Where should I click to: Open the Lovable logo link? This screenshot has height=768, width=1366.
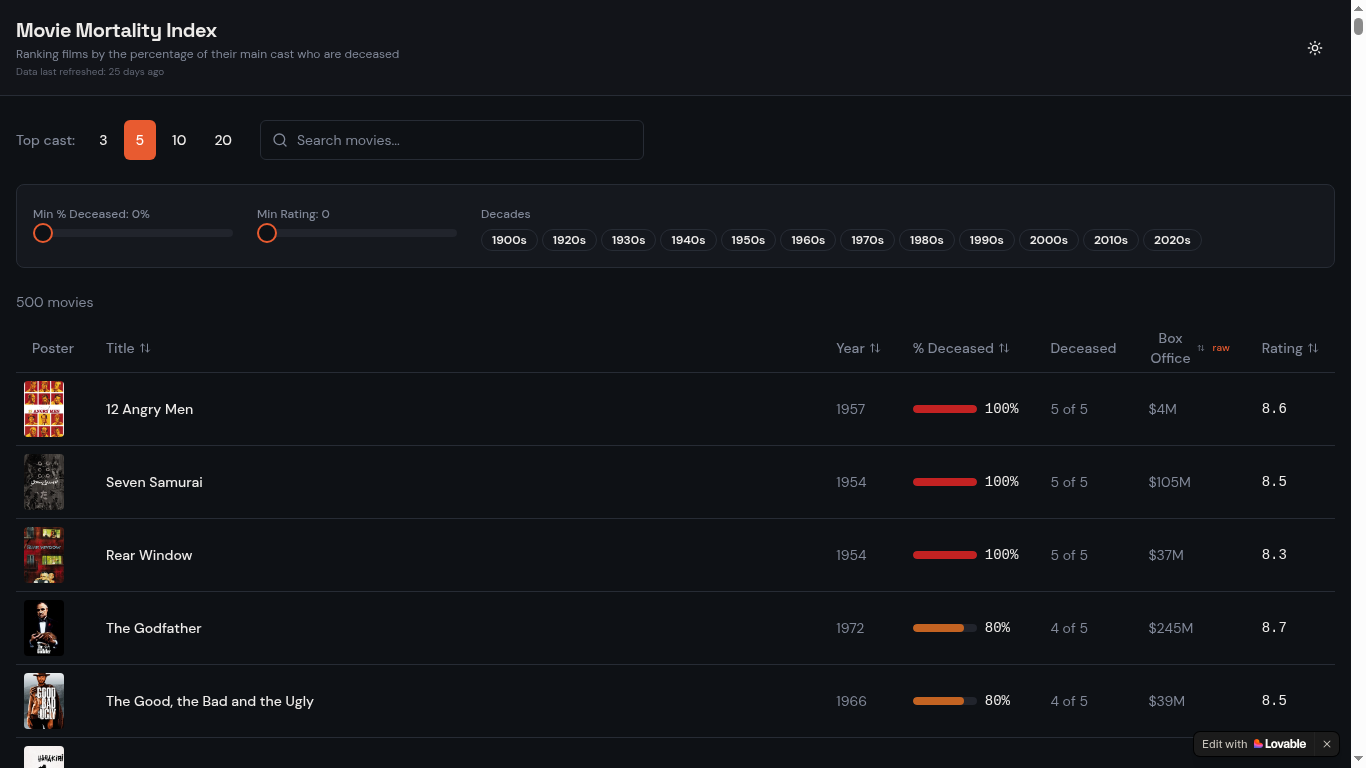tap(1280, 744)
